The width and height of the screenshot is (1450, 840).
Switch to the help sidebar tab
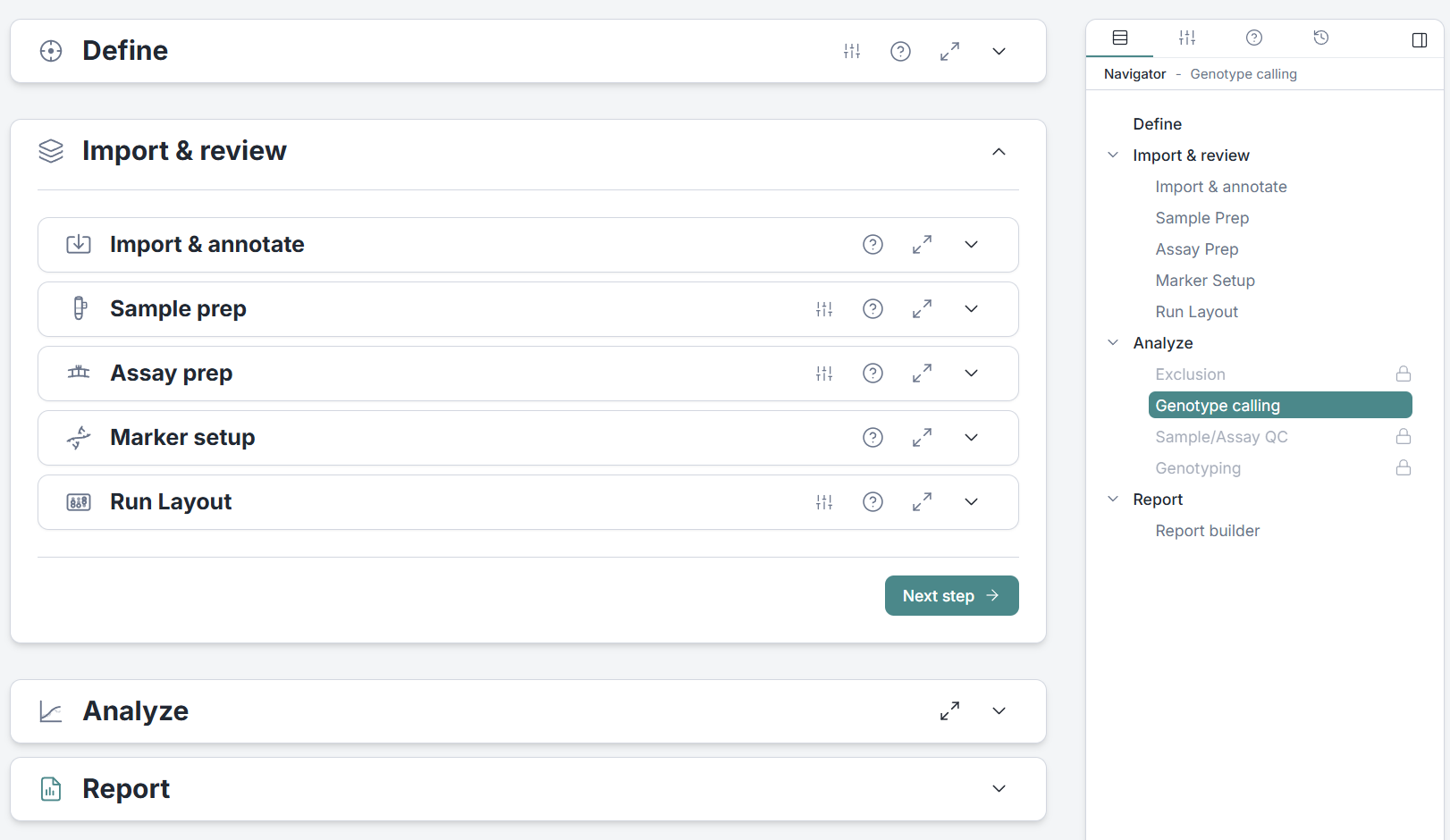(1253, 38)
